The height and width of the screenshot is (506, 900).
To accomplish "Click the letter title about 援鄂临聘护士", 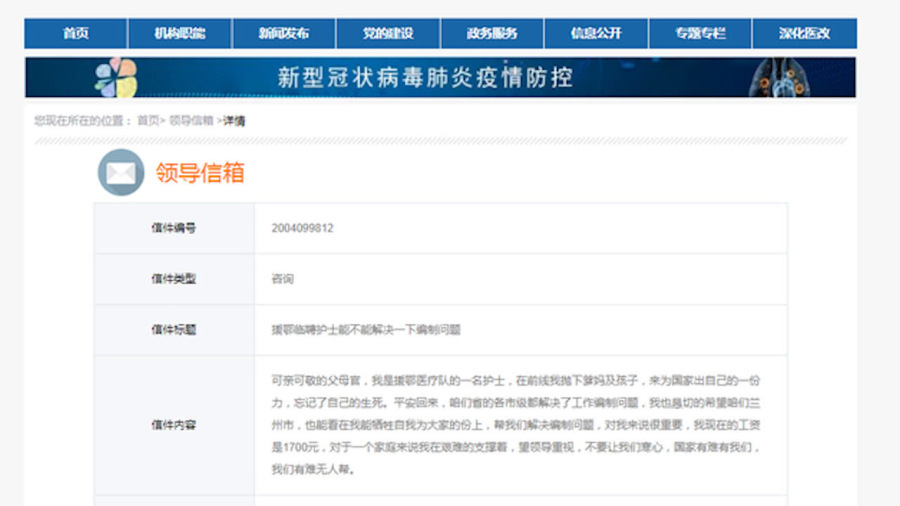I will pos(365,329).
